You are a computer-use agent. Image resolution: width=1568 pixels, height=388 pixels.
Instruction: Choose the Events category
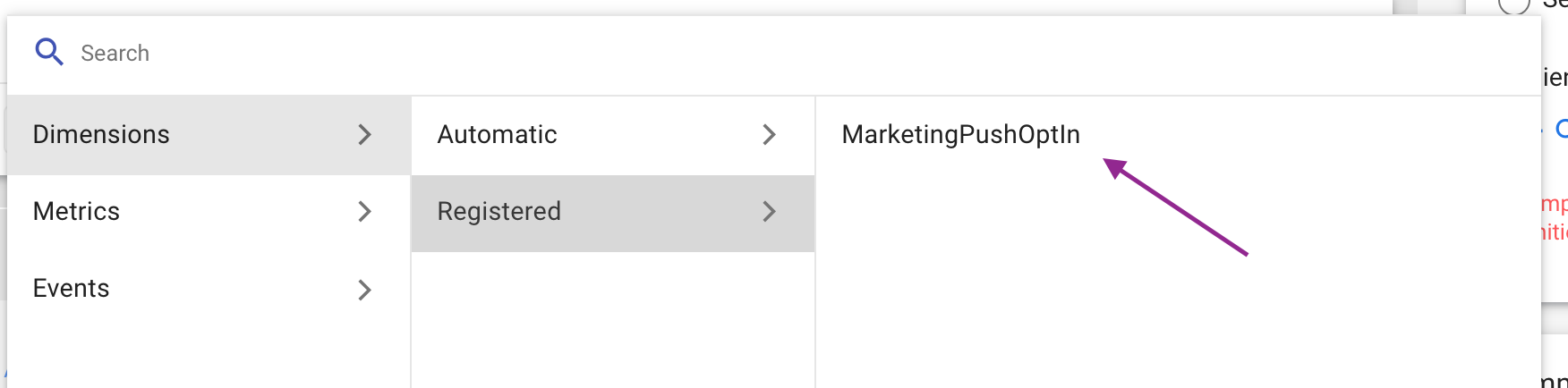(x=209, y=289)
